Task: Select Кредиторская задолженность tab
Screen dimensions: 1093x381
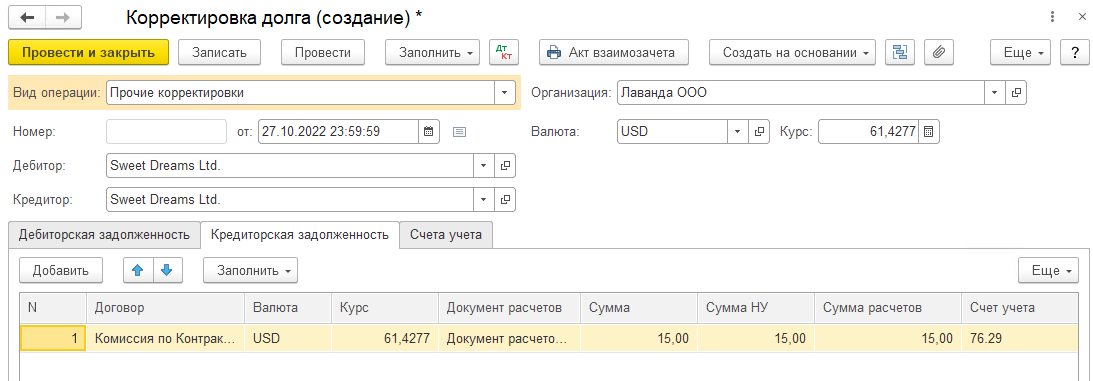Action: [300, 235]
